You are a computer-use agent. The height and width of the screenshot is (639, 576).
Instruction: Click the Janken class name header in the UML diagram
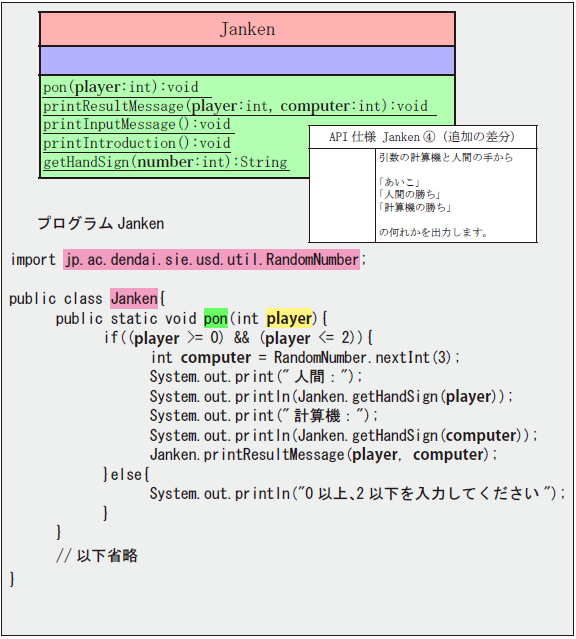247,29
